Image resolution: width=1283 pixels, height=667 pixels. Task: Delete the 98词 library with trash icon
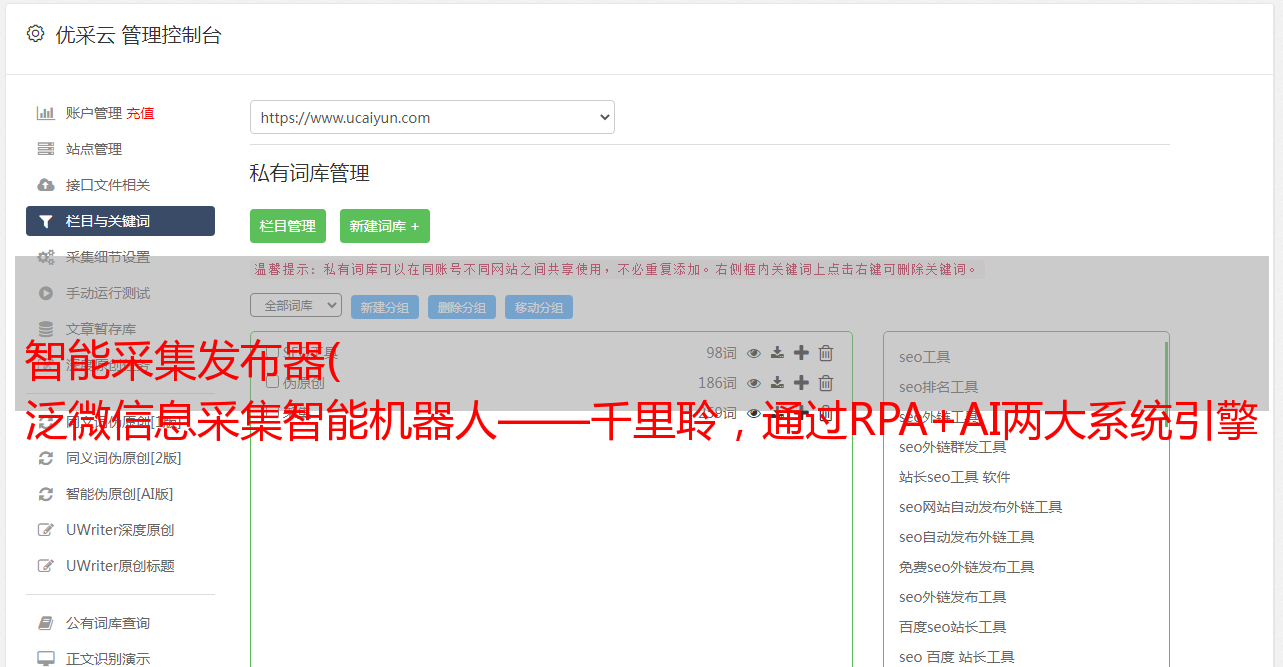tap(826, 353)
